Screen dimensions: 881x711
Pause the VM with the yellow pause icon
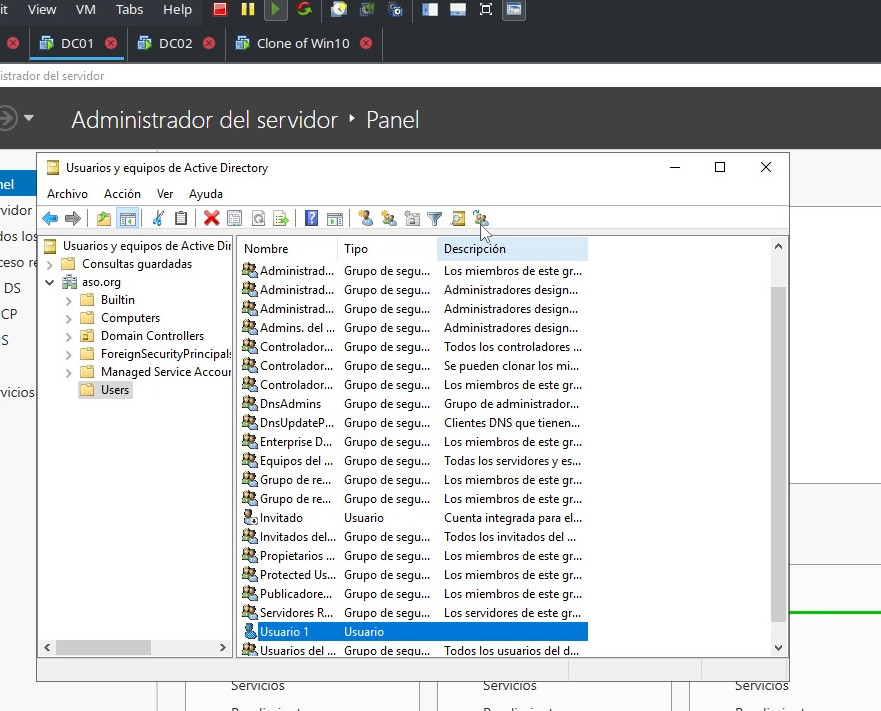(x=247, y=10)
